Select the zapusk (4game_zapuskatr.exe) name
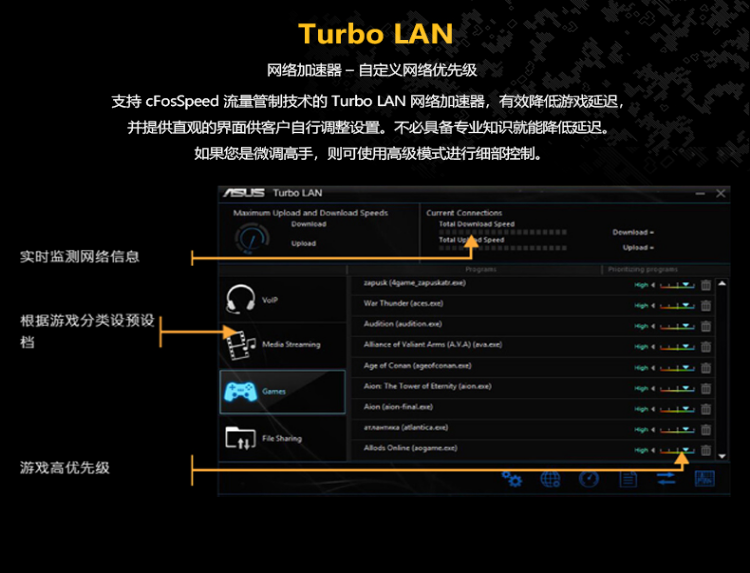The width and height of the screenshot is (750, 573). click(414, 283)
